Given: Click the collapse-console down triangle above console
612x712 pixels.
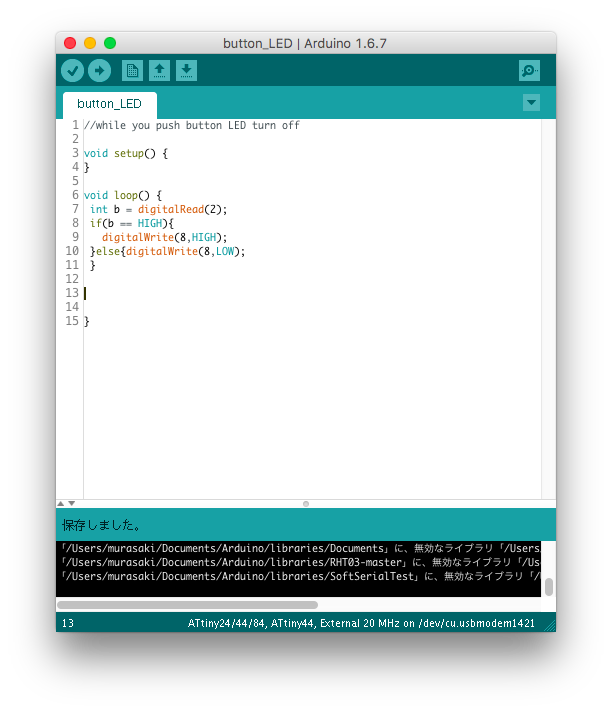Looking at the screenshot, I should [72, 504].
